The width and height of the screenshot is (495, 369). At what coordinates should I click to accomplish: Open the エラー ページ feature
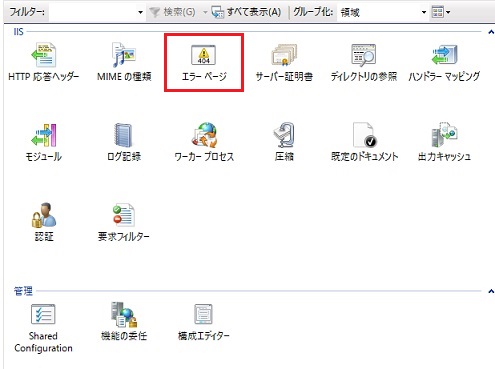204,62
